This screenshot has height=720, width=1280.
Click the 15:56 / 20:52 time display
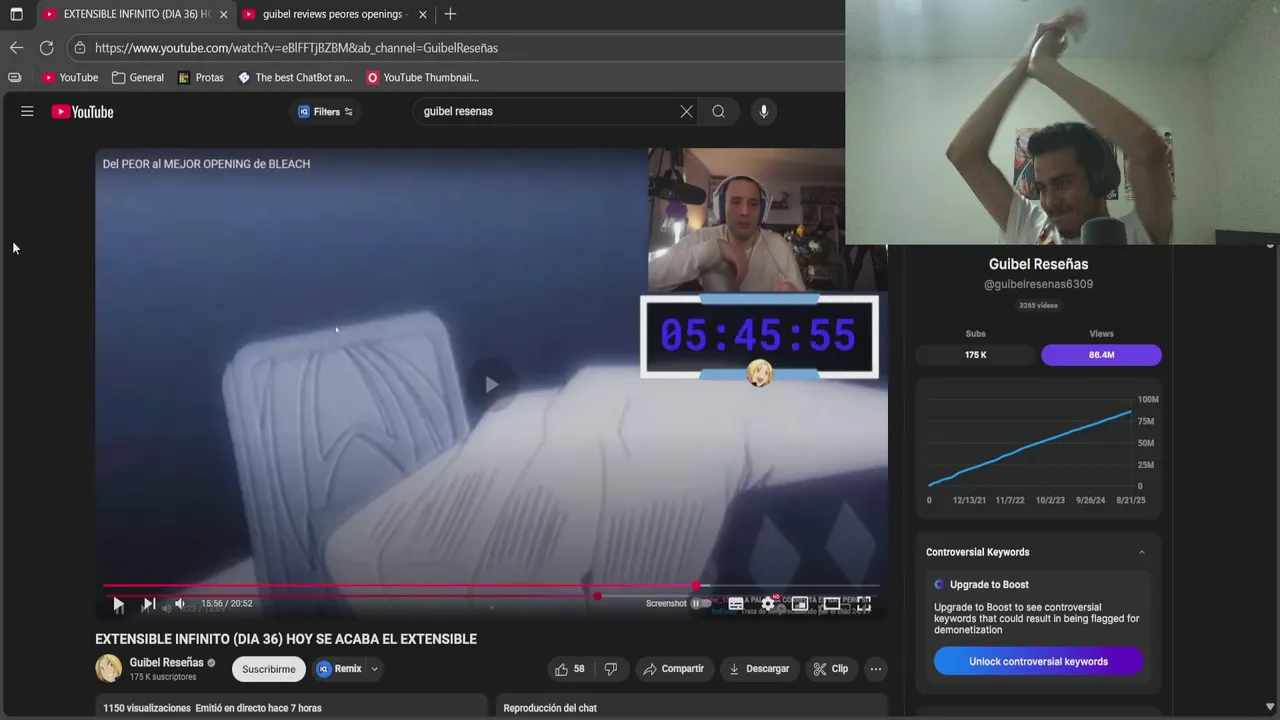coord(226,604)
